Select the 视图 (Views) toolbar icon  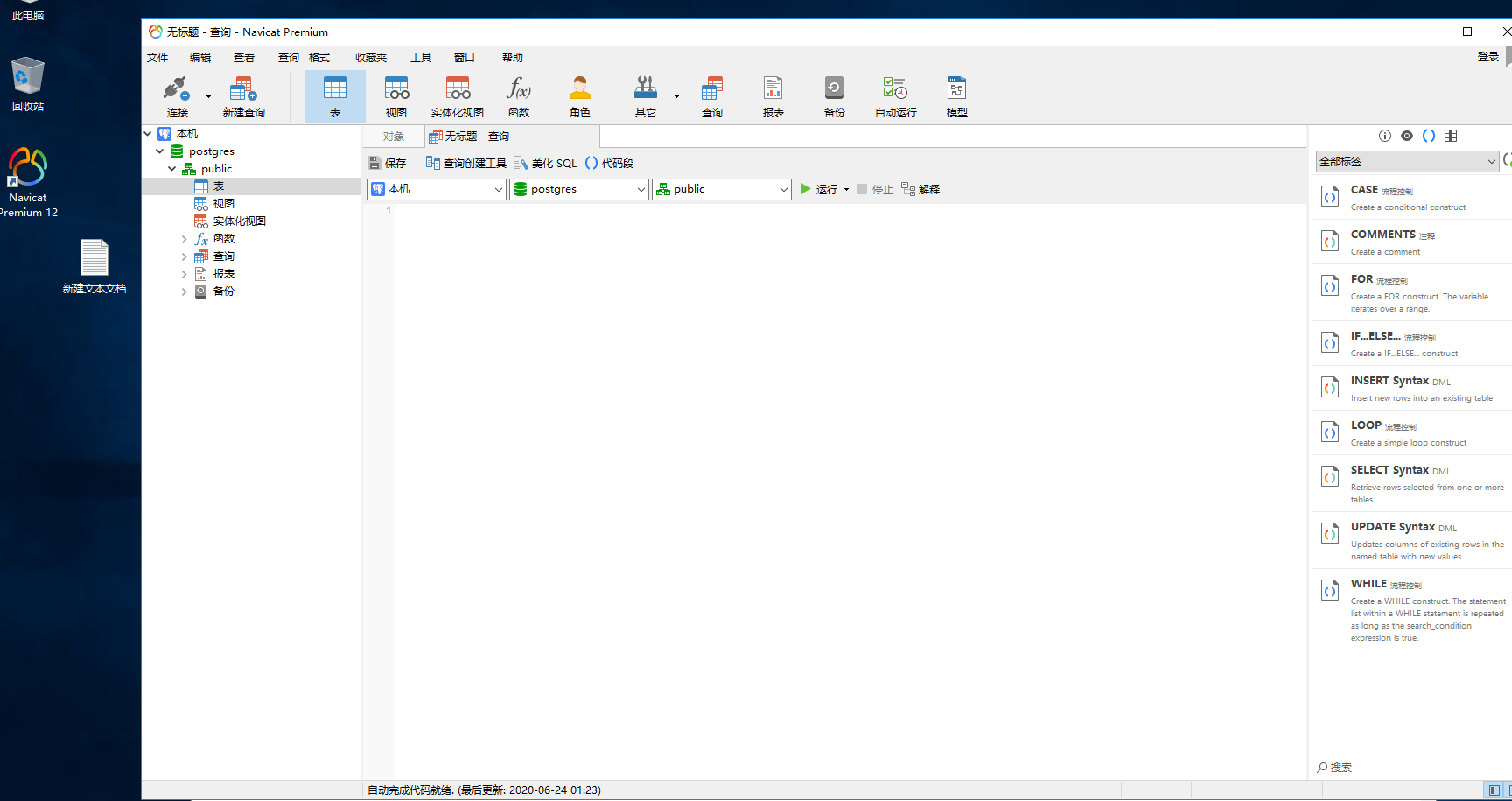tap(395, 95)
